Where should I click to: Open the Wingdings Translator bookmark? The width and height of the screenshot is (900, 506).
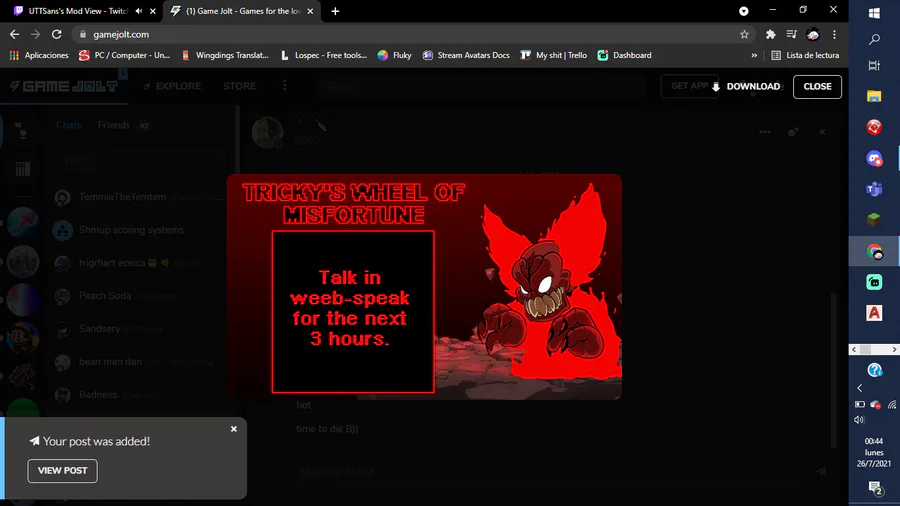pos(225,55)
